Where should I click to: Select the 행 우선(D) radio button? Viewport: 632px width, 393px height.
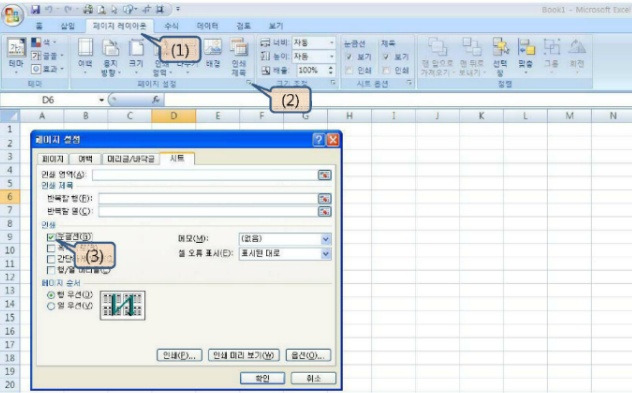(x=51, y=295)
